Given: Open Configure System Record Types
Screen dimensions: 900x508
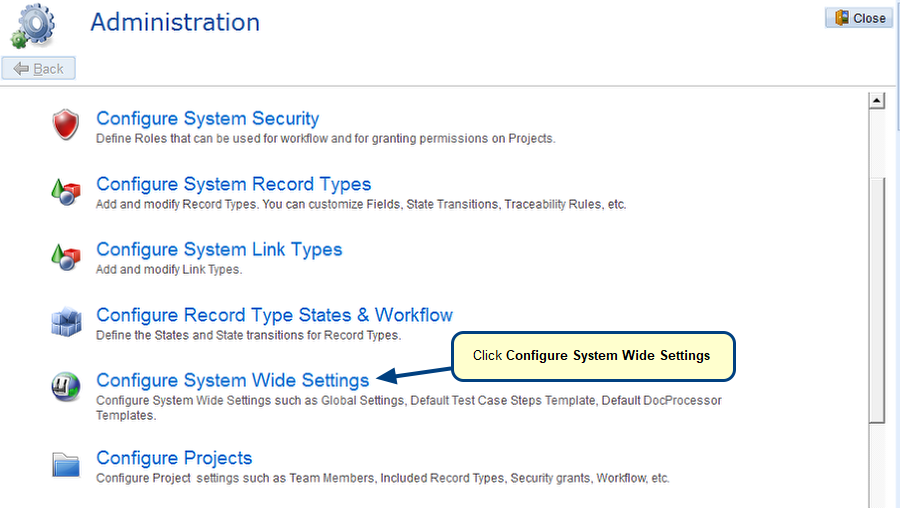Looking at the screenshot, I should click(x=233, y=184).
